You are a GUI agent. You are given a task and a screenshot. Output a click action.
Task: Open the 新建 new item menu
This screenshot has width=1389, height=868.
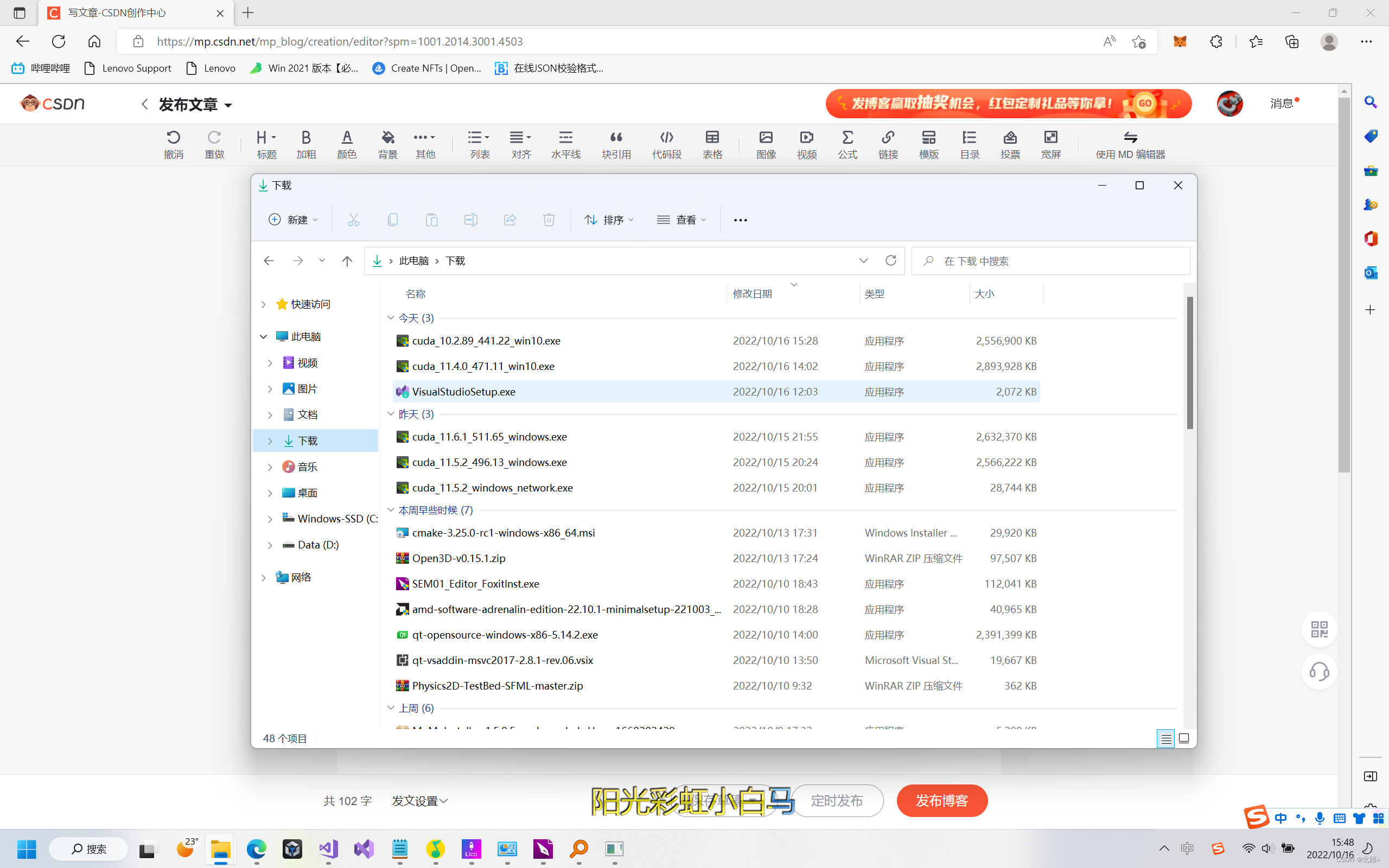pyautogui.click(x=293, y=220)
